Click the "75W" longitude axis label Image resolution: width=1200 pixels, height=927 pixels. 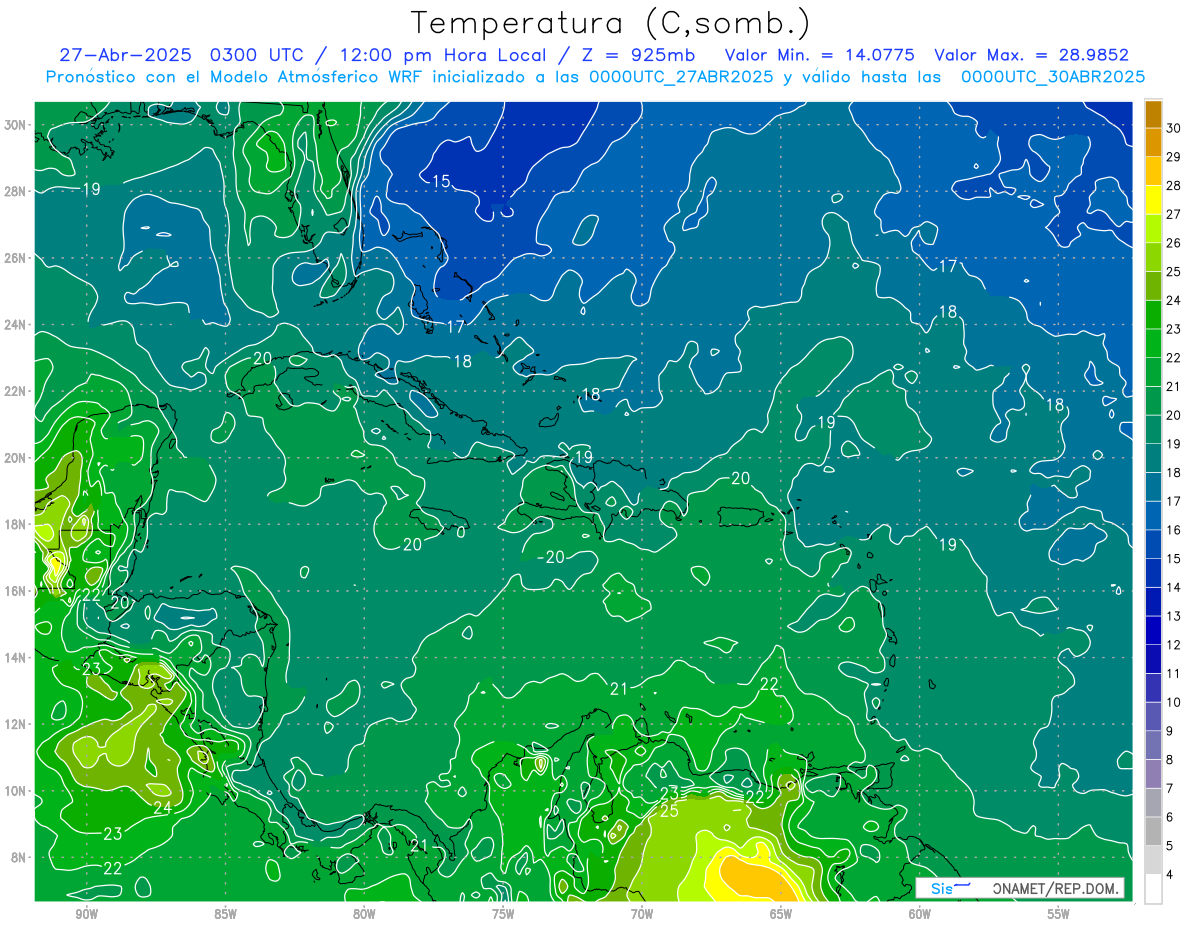click(503, 914)
